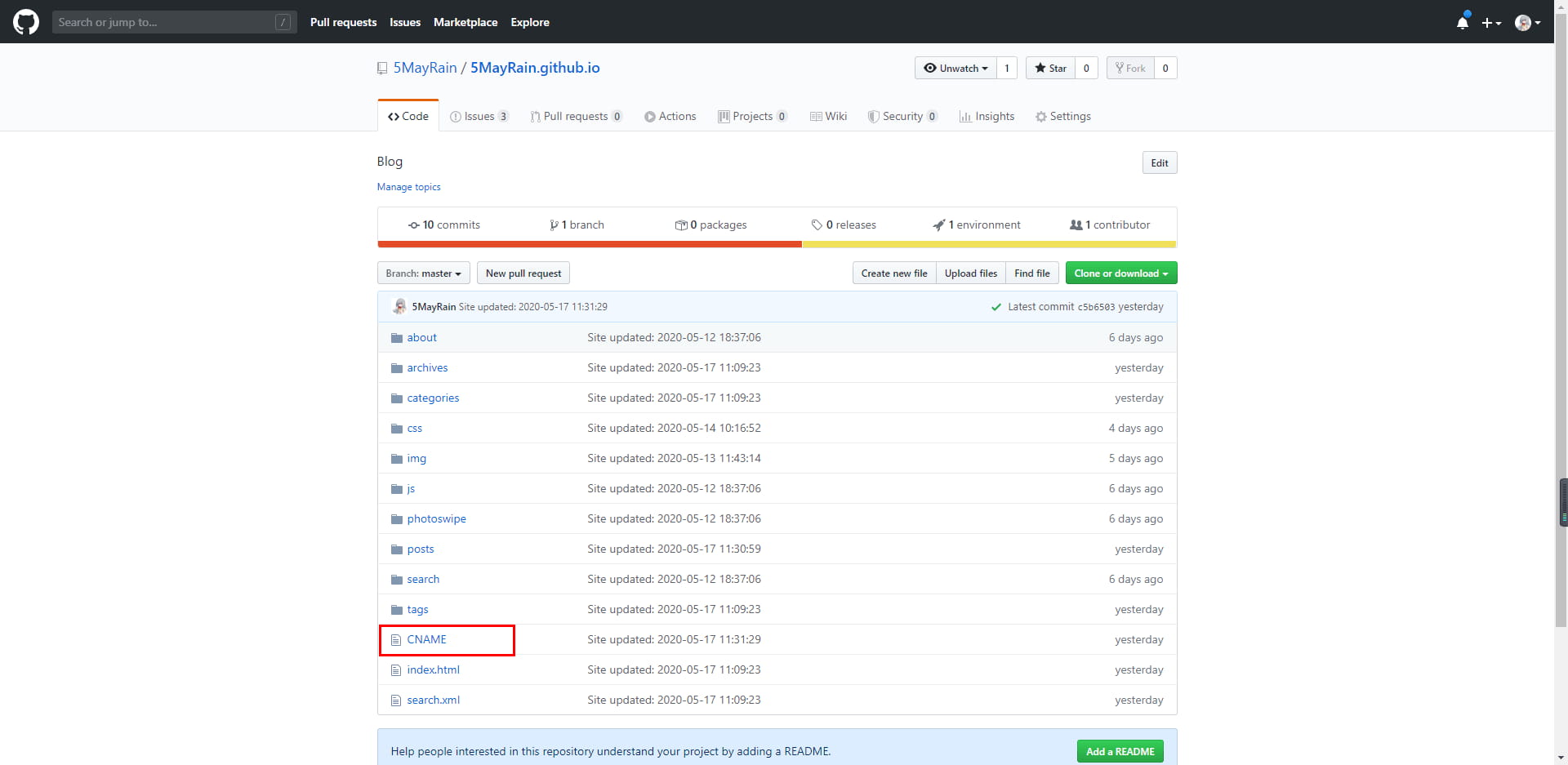Open the notifications bell
The height and width of the screenshot is (765, 1568).
point(1462,23)
